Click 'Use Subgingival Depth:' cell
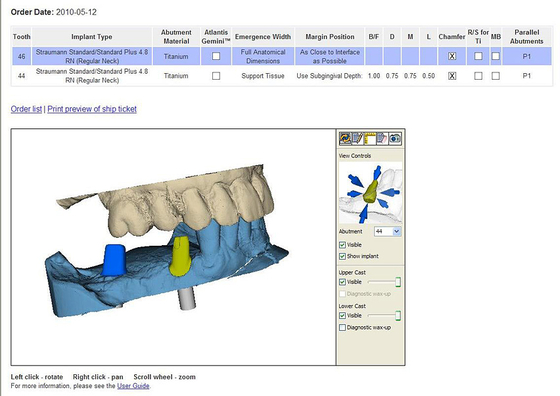 tap(330, 76)
